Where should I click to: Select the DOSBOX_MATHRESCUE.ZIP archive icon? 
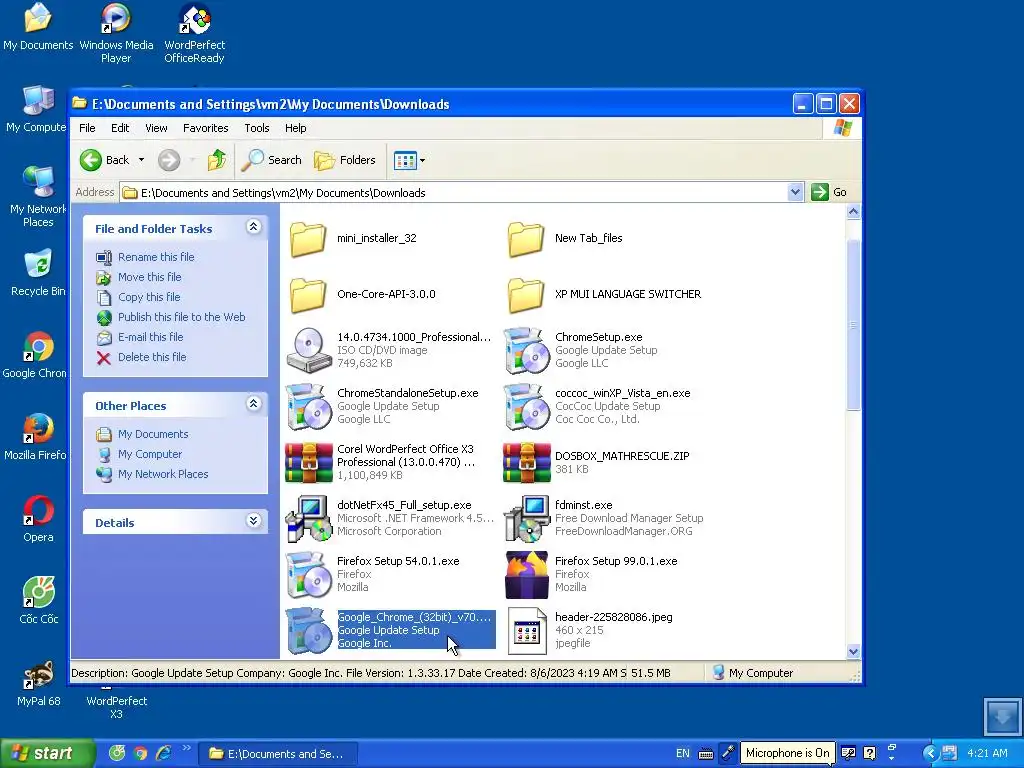526,462
